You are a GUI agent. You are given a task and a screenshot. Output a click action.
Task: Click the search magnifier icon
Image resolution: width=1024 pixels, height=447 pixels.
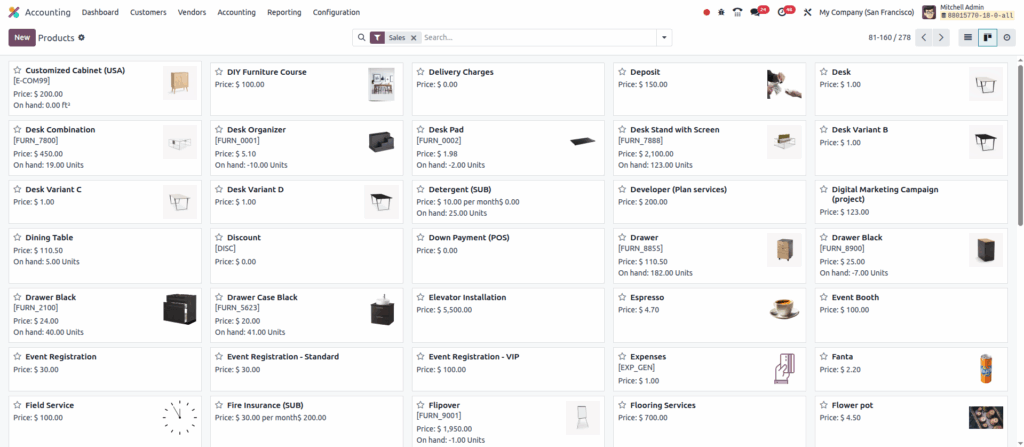(361, 38)
